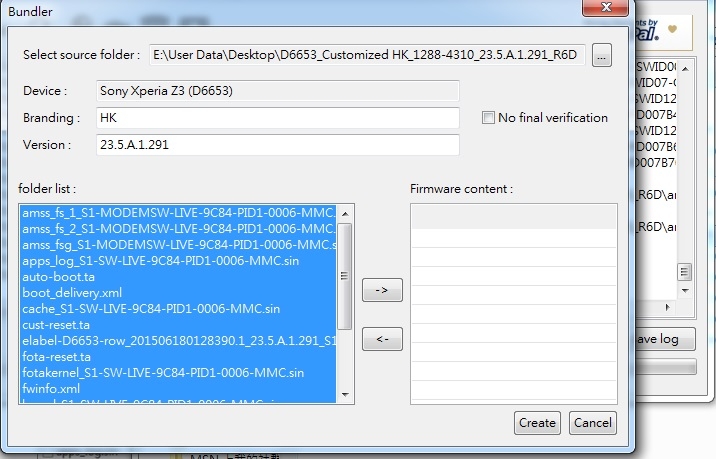
Task: Click the source folder browse (...) button
Action: (601, 56)
